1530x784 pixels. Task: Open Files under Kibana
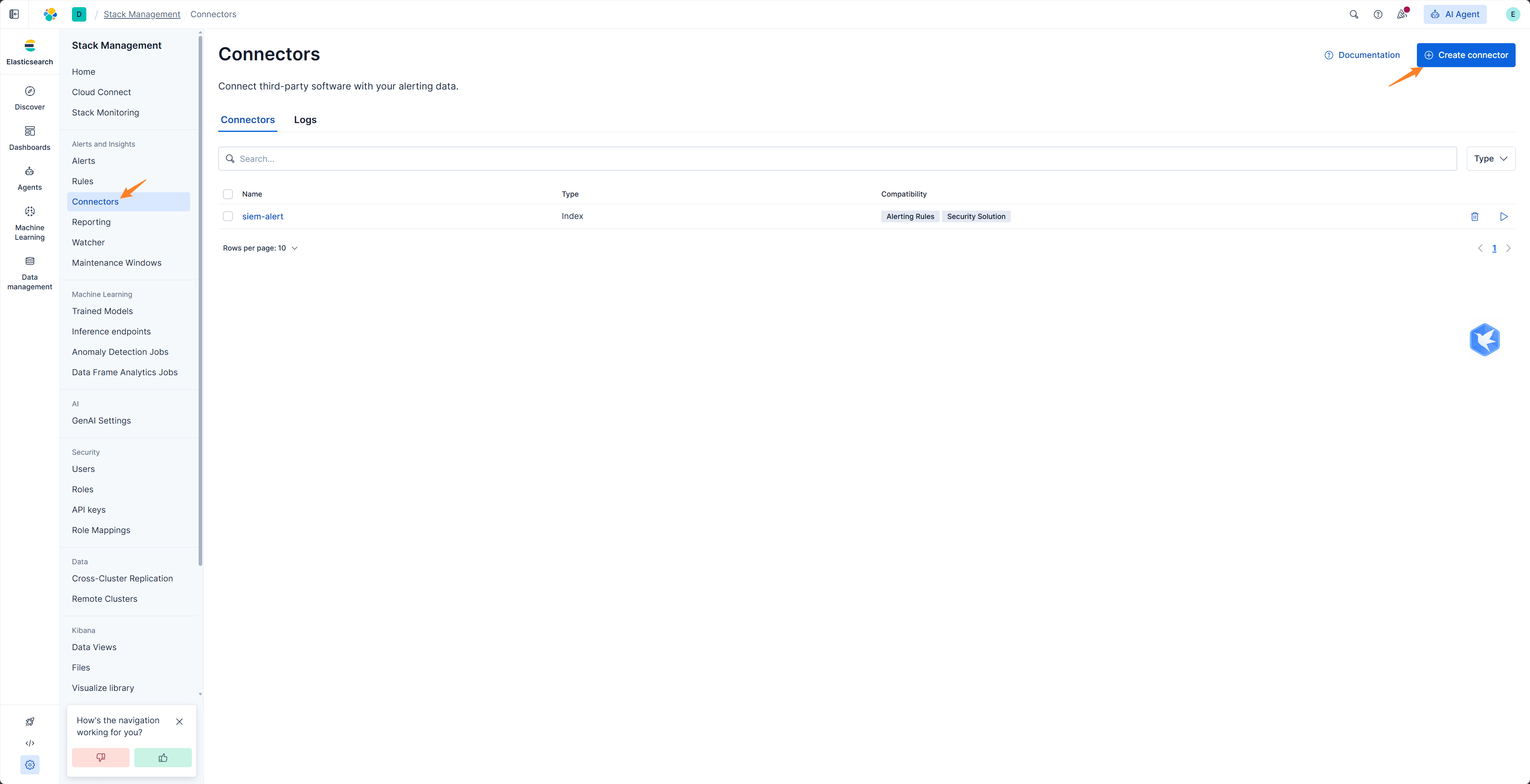coord(81,668)
